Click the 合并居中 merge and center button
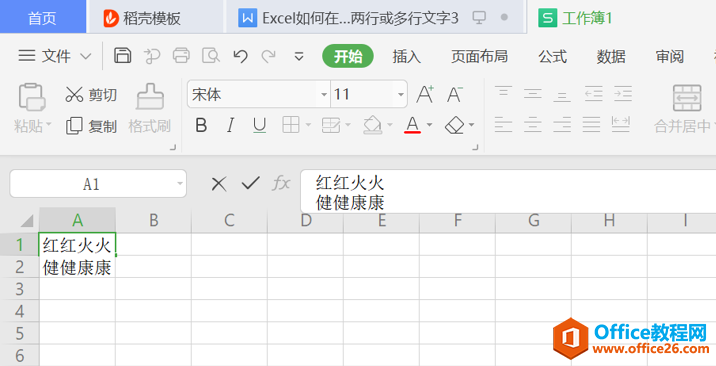 (684, 109)
